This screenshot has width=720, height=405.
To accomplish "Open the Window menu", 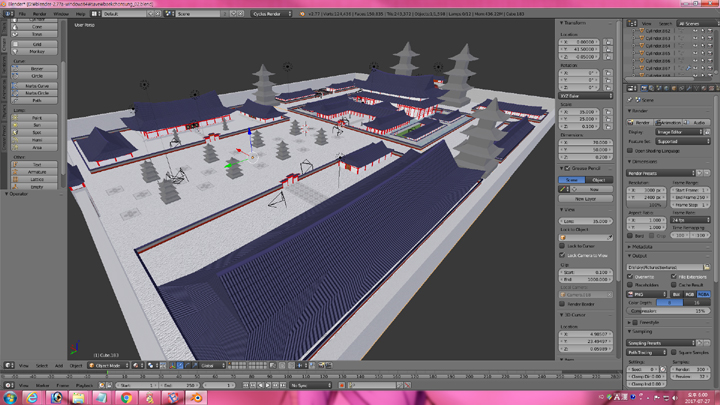I will [x=61, y=14].
